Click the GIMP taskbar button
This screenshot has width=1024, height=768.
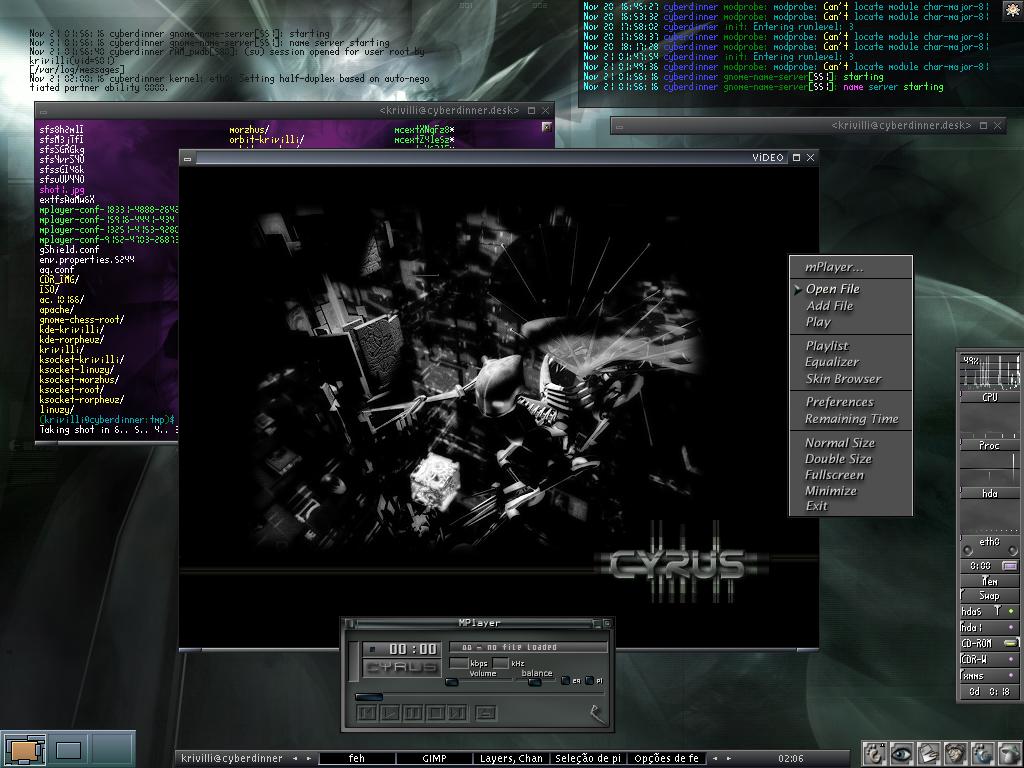[x=434, y=758]
